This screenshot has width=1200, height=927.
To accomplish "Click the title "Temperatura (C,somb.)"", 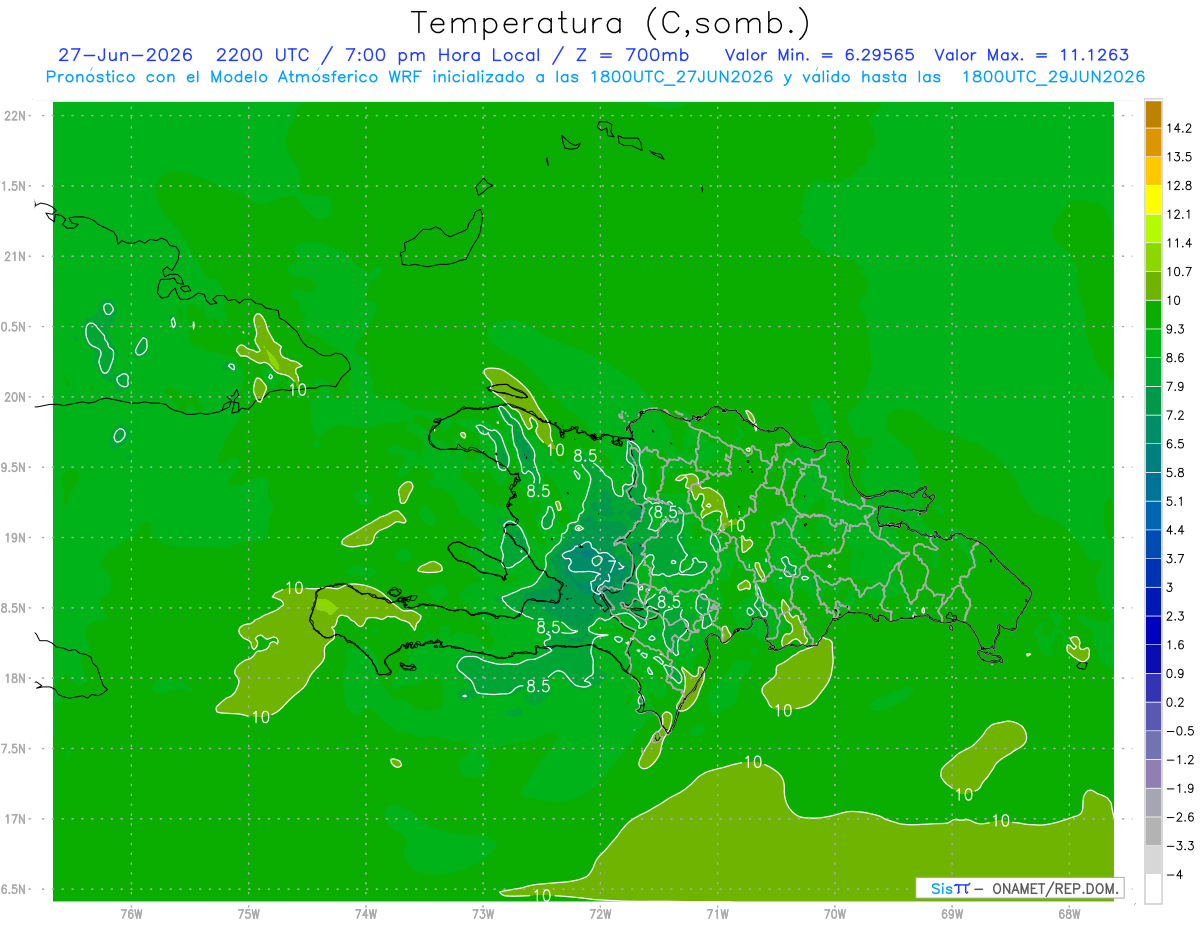I will click(x=612, y=22).
